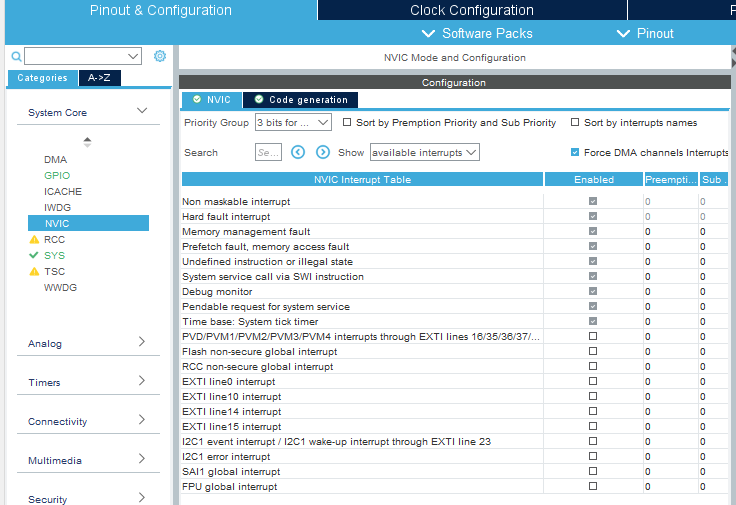Select the Memory management fault row
Image resolution: width=736 pixels, height=505 pixels.
click(455, 231)
